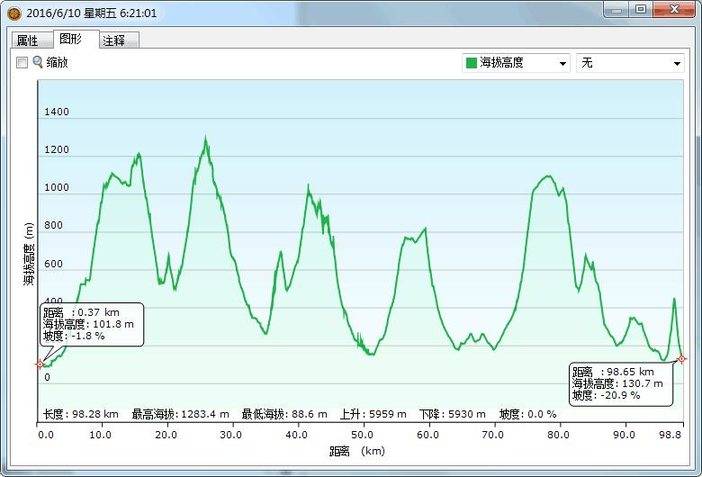Close the window with the red X
Screen dimensions: 702x477
pyautogui.click(x=674, y=9)
